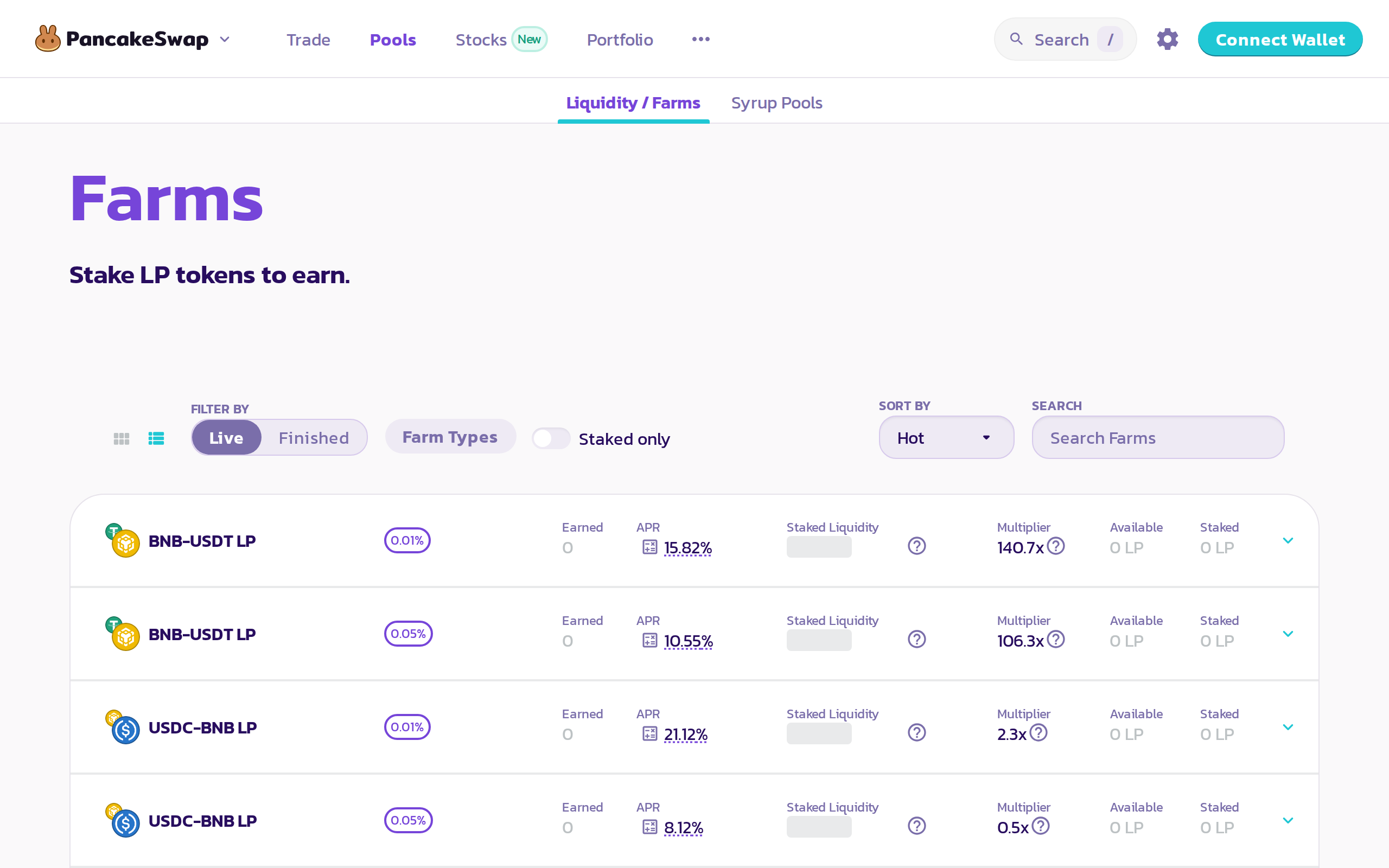Select the Liquidity / Farms tab
The height and width of the screenshot is (868, 1389).
click(633, 103)
